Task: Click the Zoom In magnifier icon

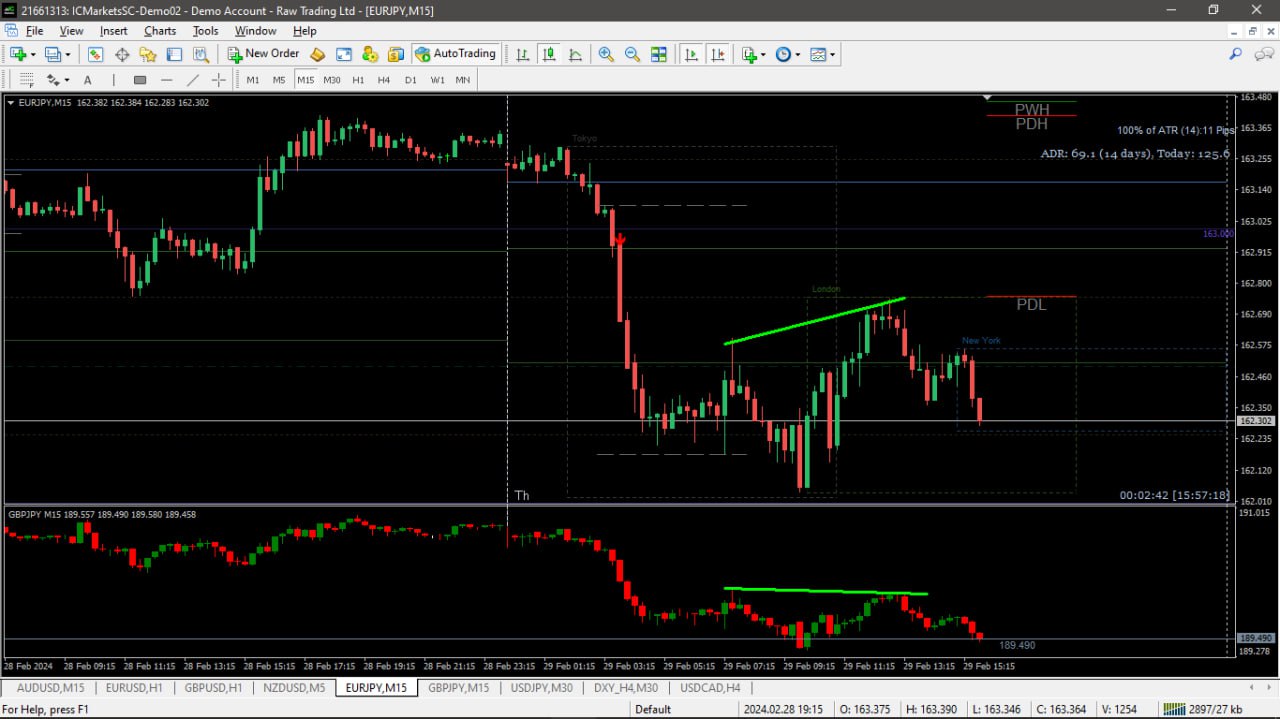Action: (606, 54)
